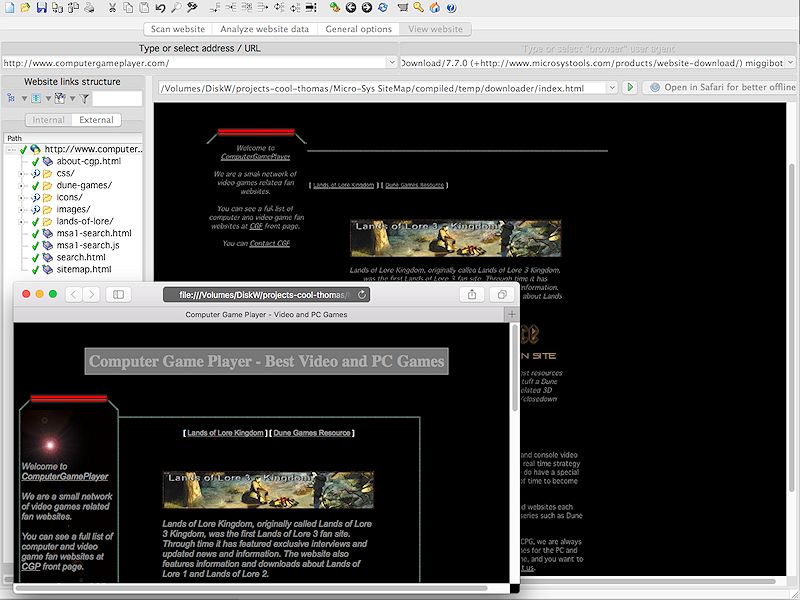Go back using Safari back chevron

[73, 294]
